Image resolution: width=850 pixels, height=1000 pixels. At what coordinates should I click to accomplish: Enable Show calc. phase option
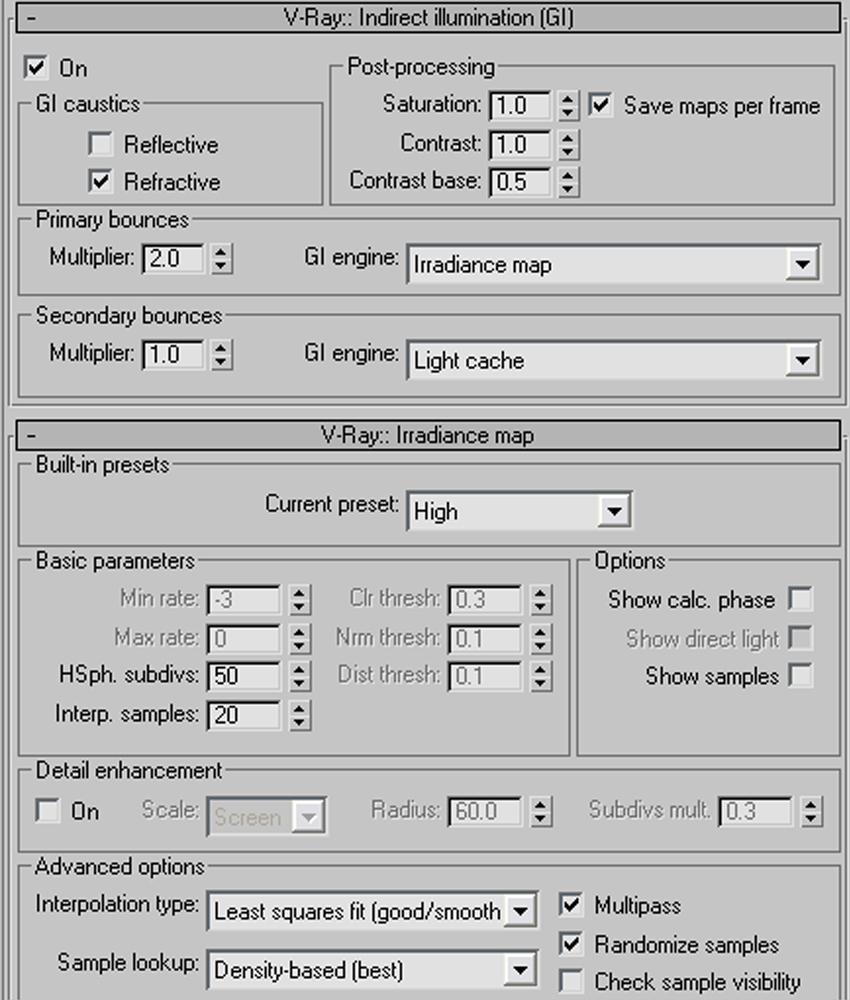[800, 599]
